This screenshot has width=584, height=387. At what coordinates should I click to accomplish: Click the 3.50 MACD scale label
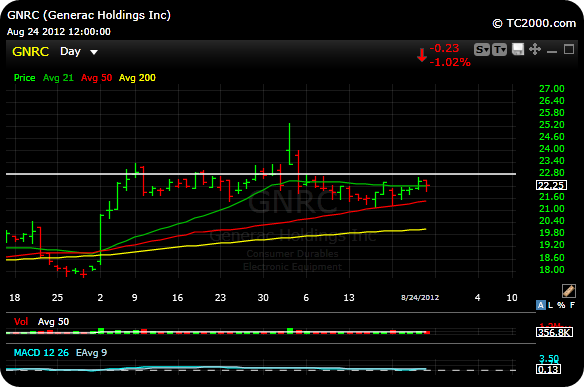(549, 359)
